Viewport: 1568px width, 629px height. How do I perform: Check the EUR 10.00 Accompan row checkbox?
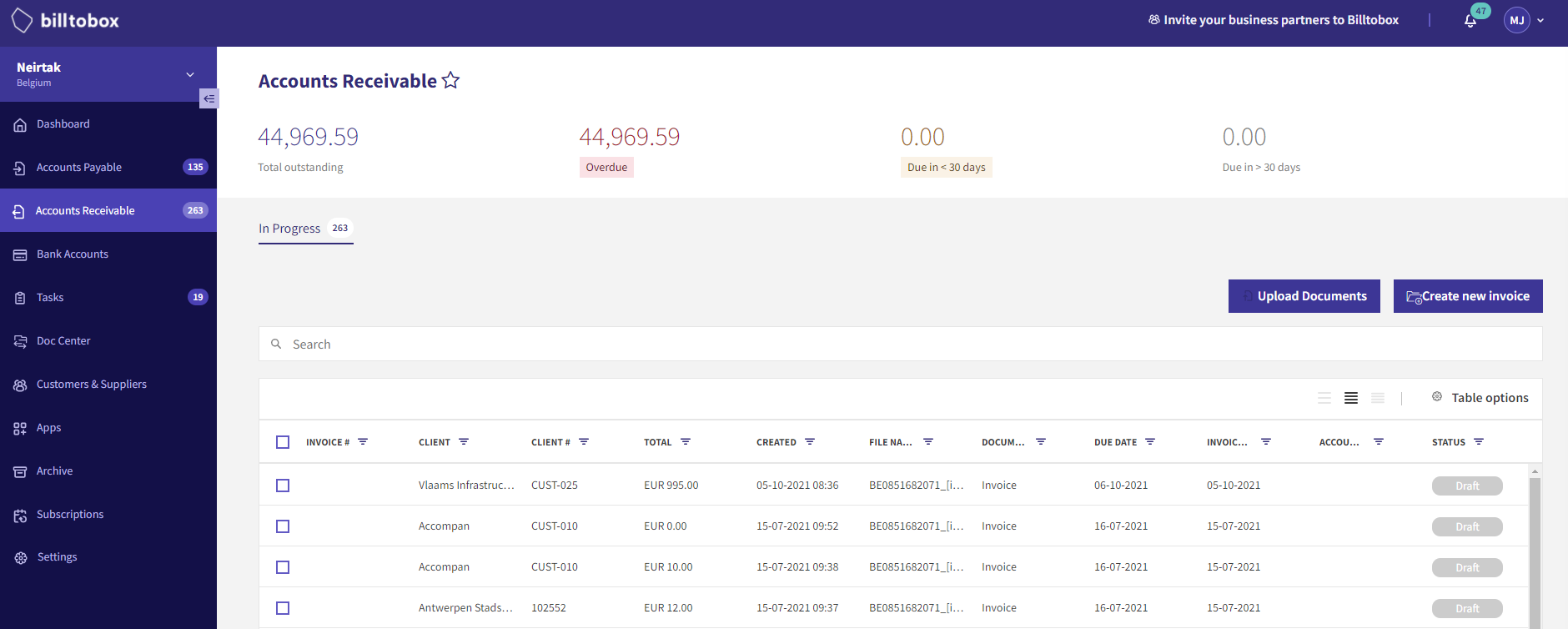[x=283, y=567]
